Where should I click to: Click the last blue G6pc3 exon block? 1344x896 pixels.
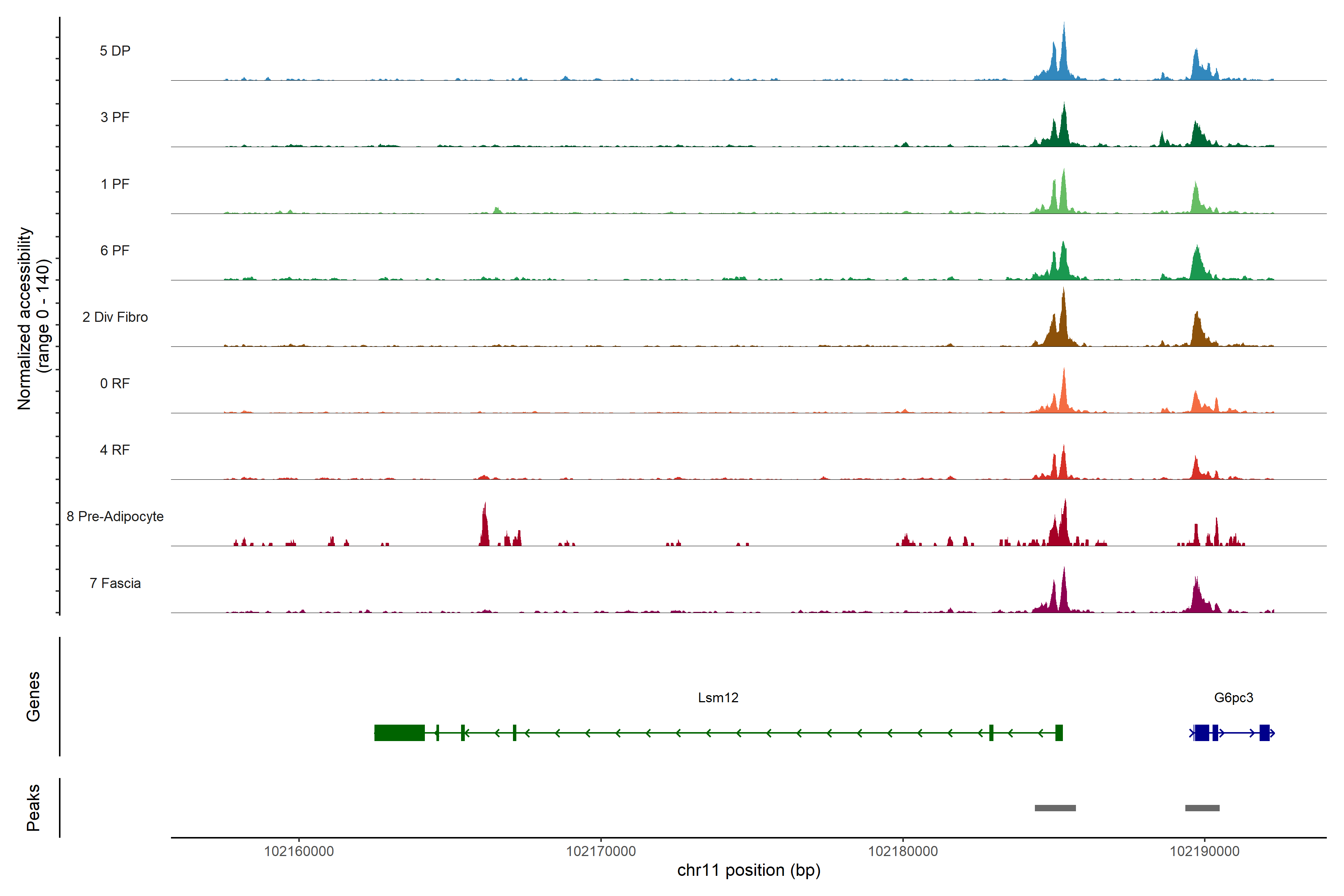pyautogui.click(x=1264, y=732)
